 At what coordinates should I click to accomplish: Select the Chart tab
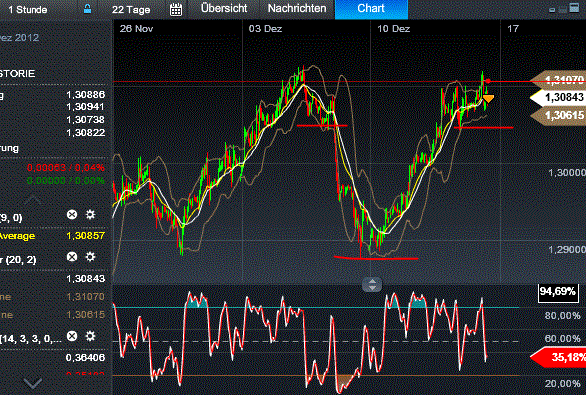coord(371,9)
